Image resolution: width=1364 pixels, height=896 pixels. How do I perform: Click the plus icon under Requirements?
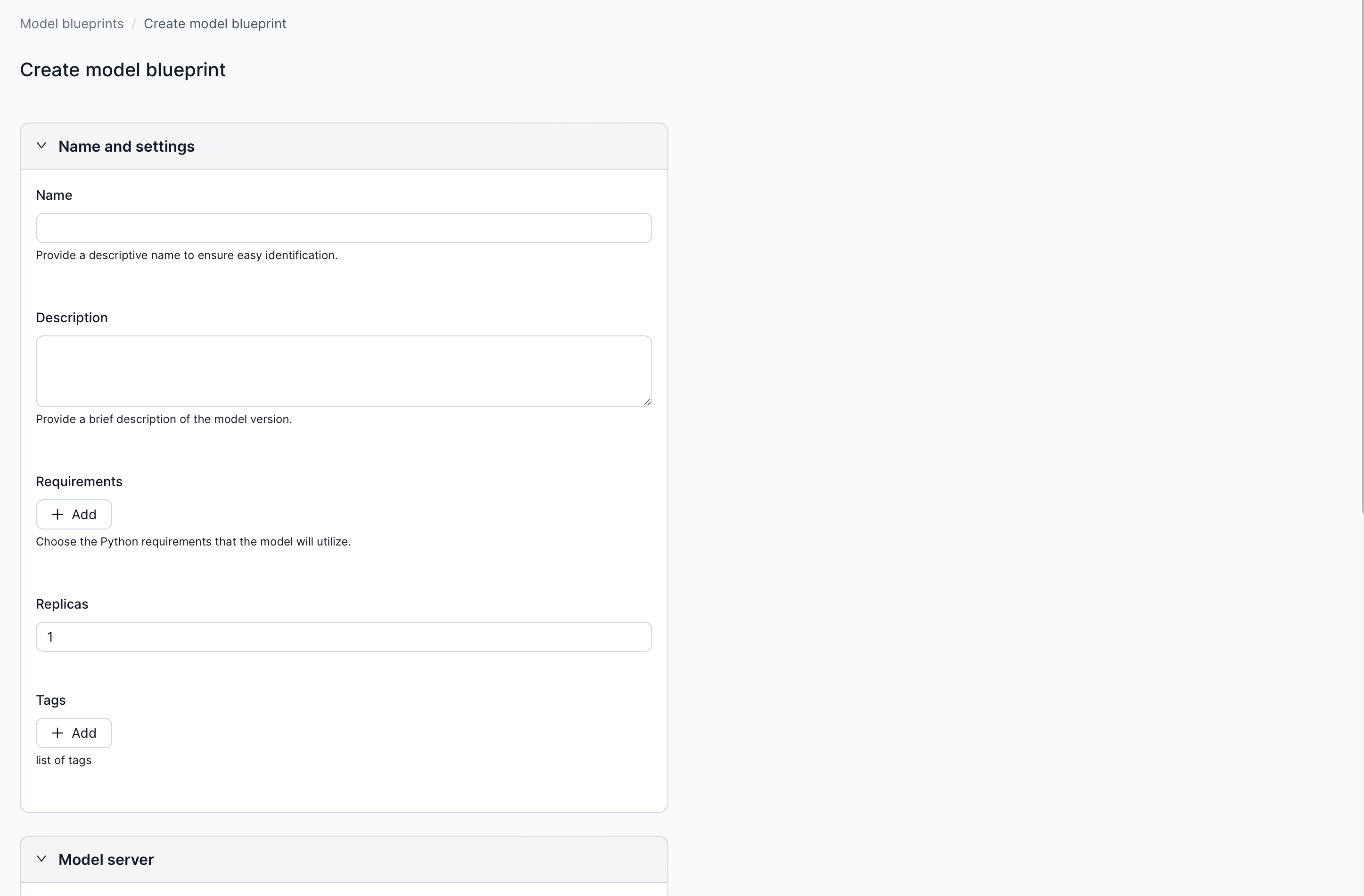click(58, 514)
